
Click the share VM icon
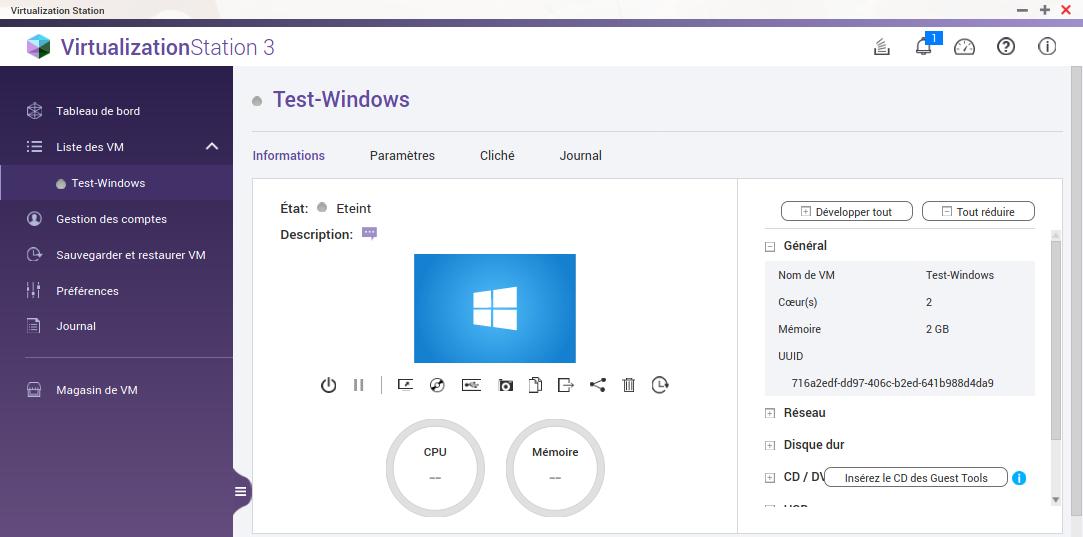point(597,385)
